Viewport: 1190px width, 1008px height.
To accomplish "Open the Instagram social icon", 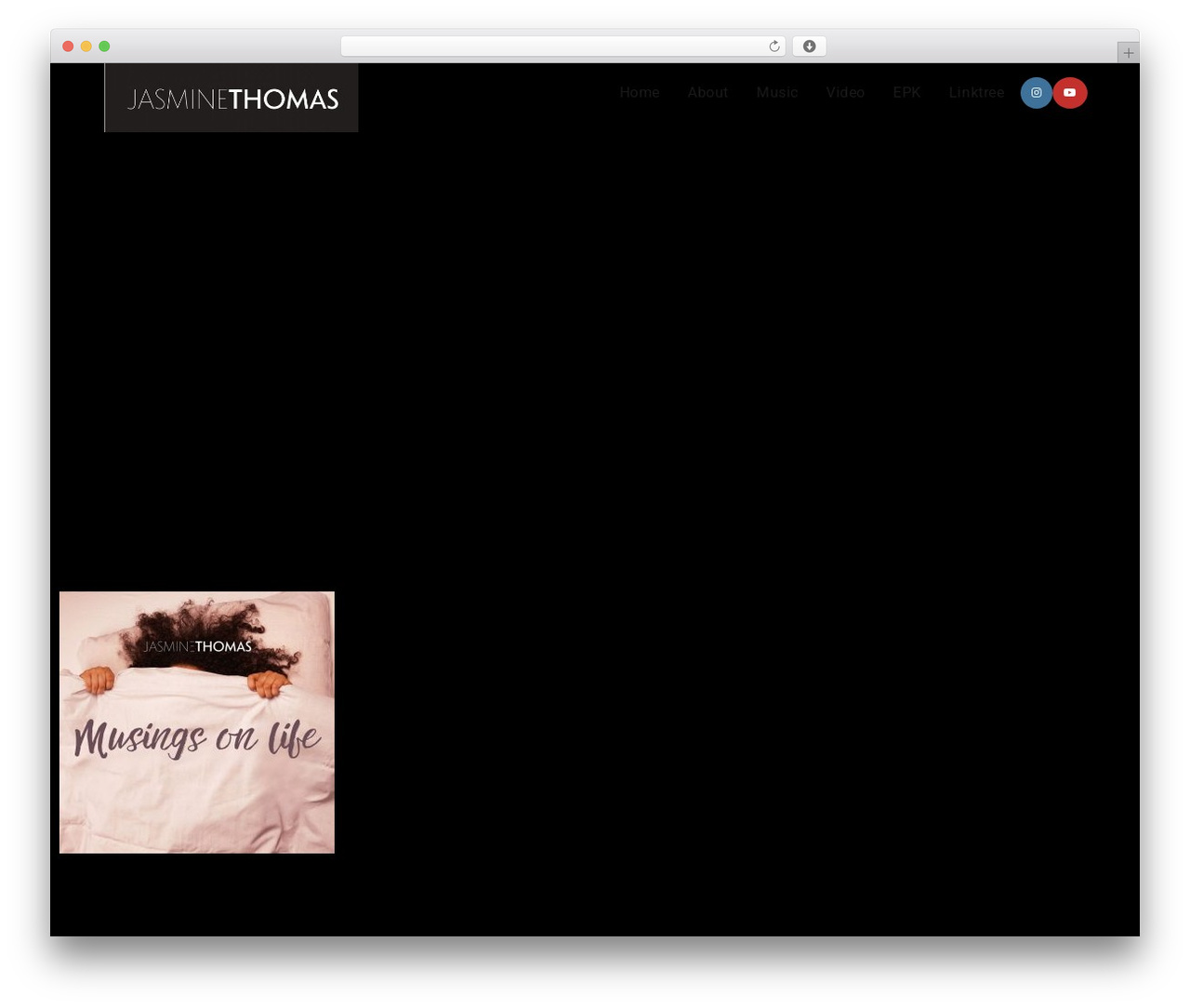I will click(1036, 93).
